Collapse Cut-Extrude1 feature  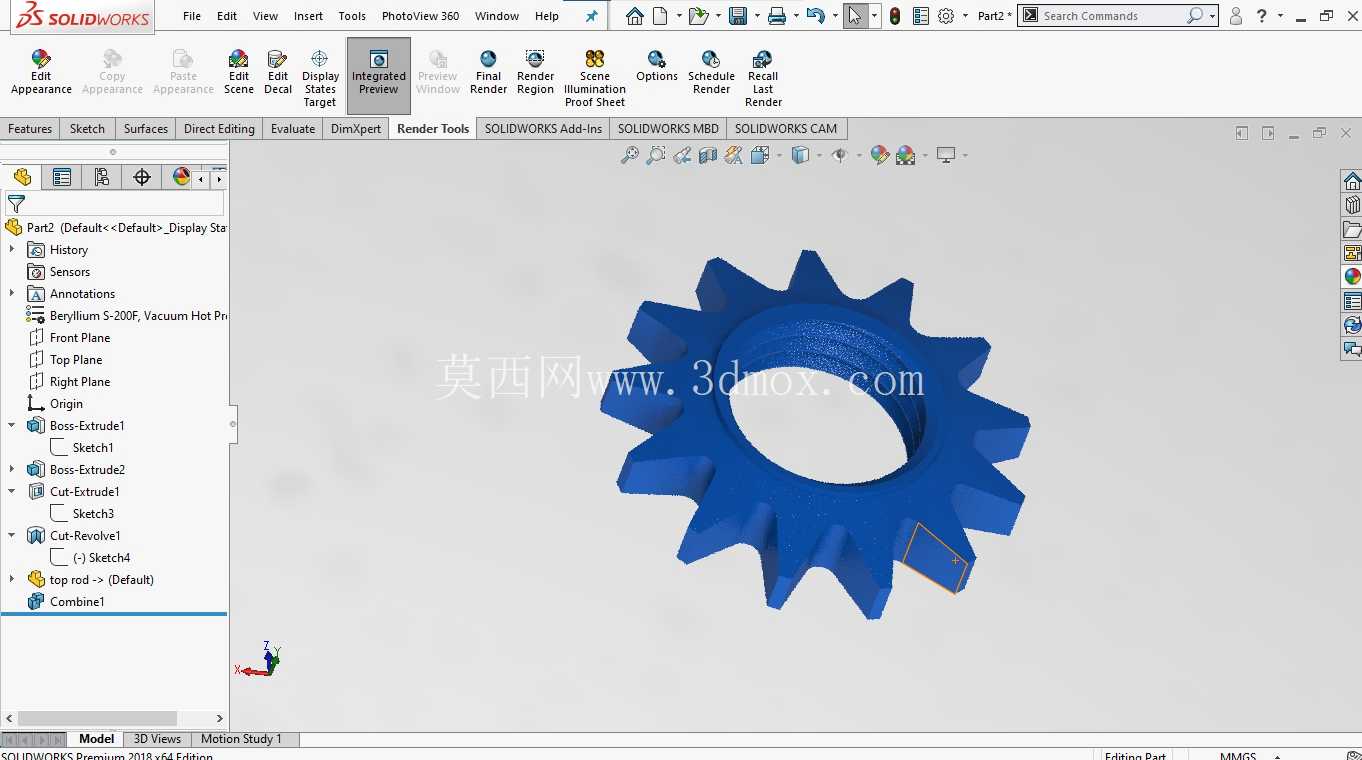click(12, 491)
